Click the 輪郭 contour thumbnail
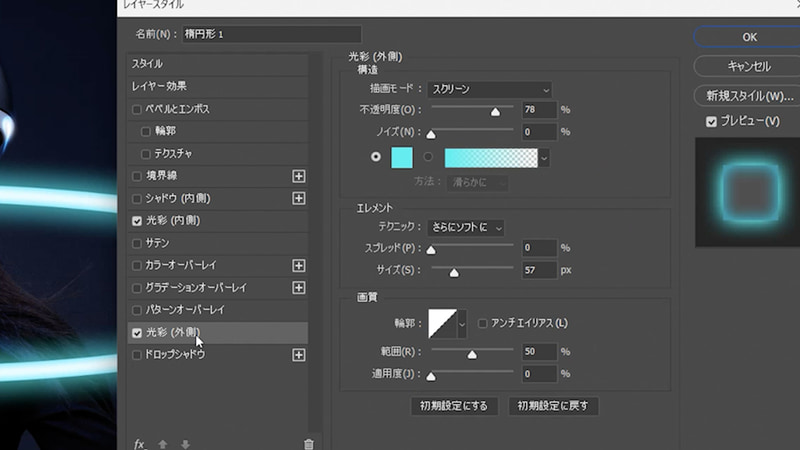The height and width of the screenshot is (450, 800). click(442, 323)
